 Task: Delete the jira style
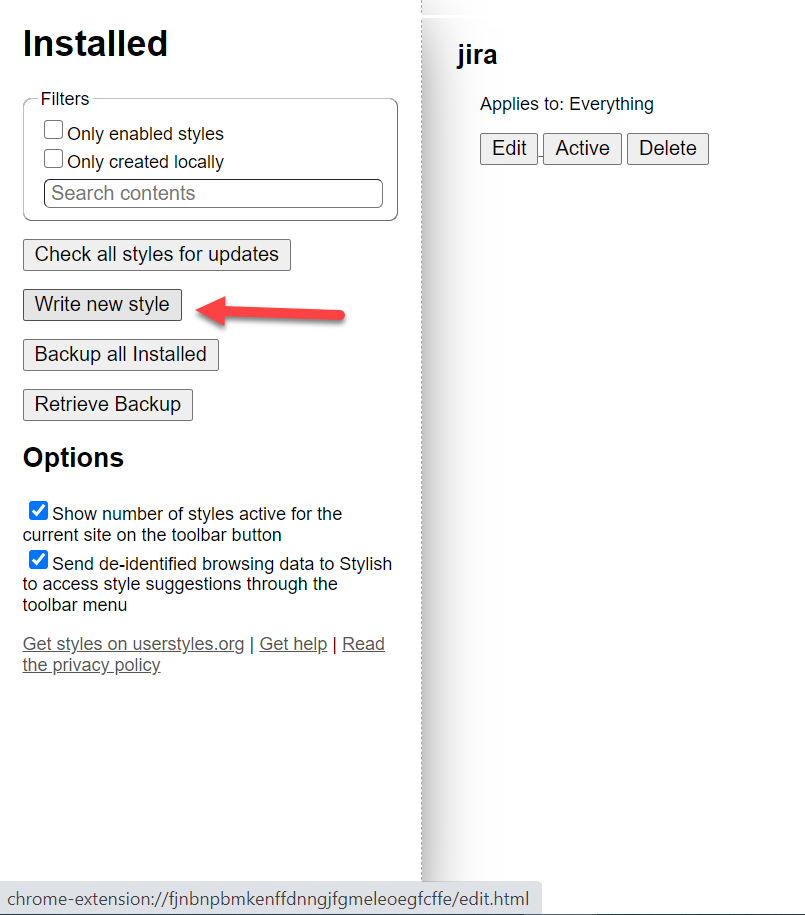[x=668, y=149]
